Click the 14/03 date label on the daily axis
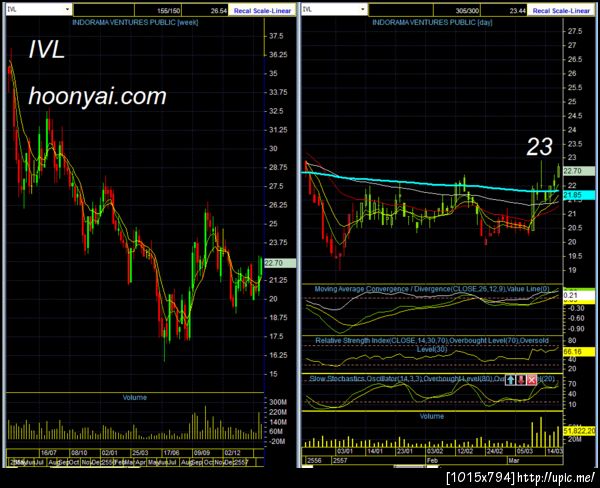The height and width of the screenshot is (488, 600). (x=554, y=451)
